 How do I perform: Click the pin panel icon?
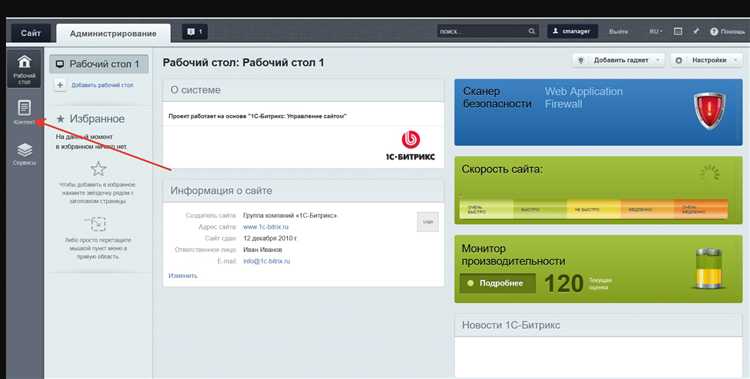tap(696, 31)
